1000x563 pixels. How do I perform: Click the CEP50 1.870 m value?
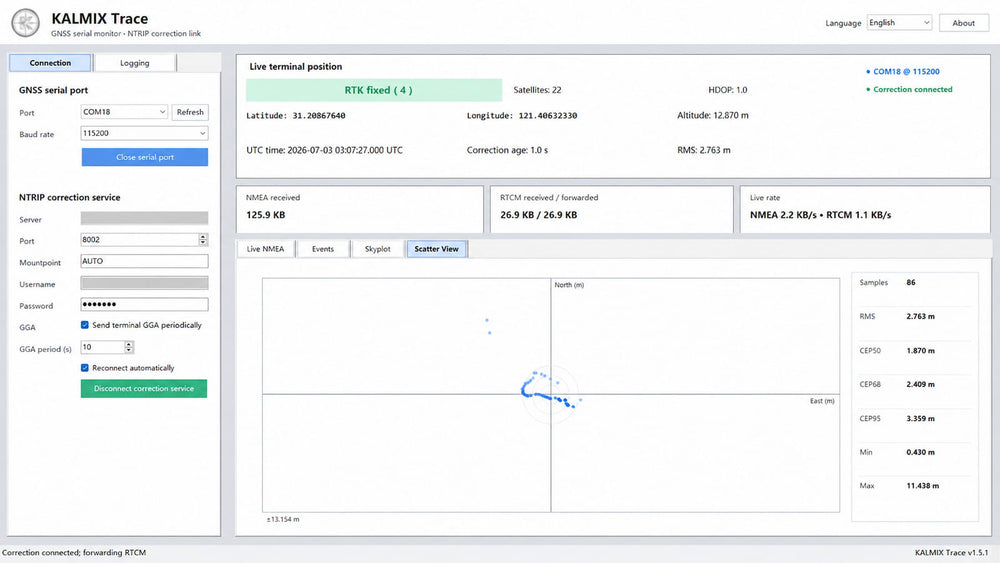click(920, 351)
